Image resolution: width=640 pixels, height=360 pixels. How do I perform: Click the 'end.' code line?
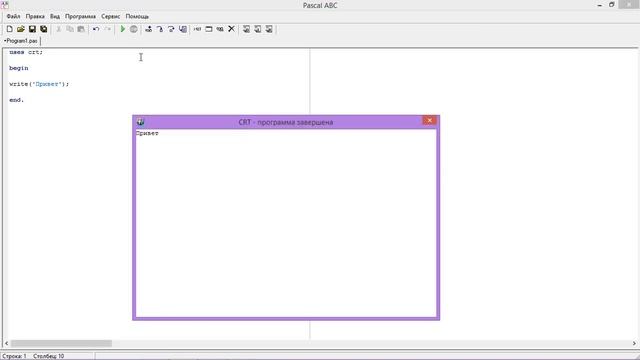[17, 100]
